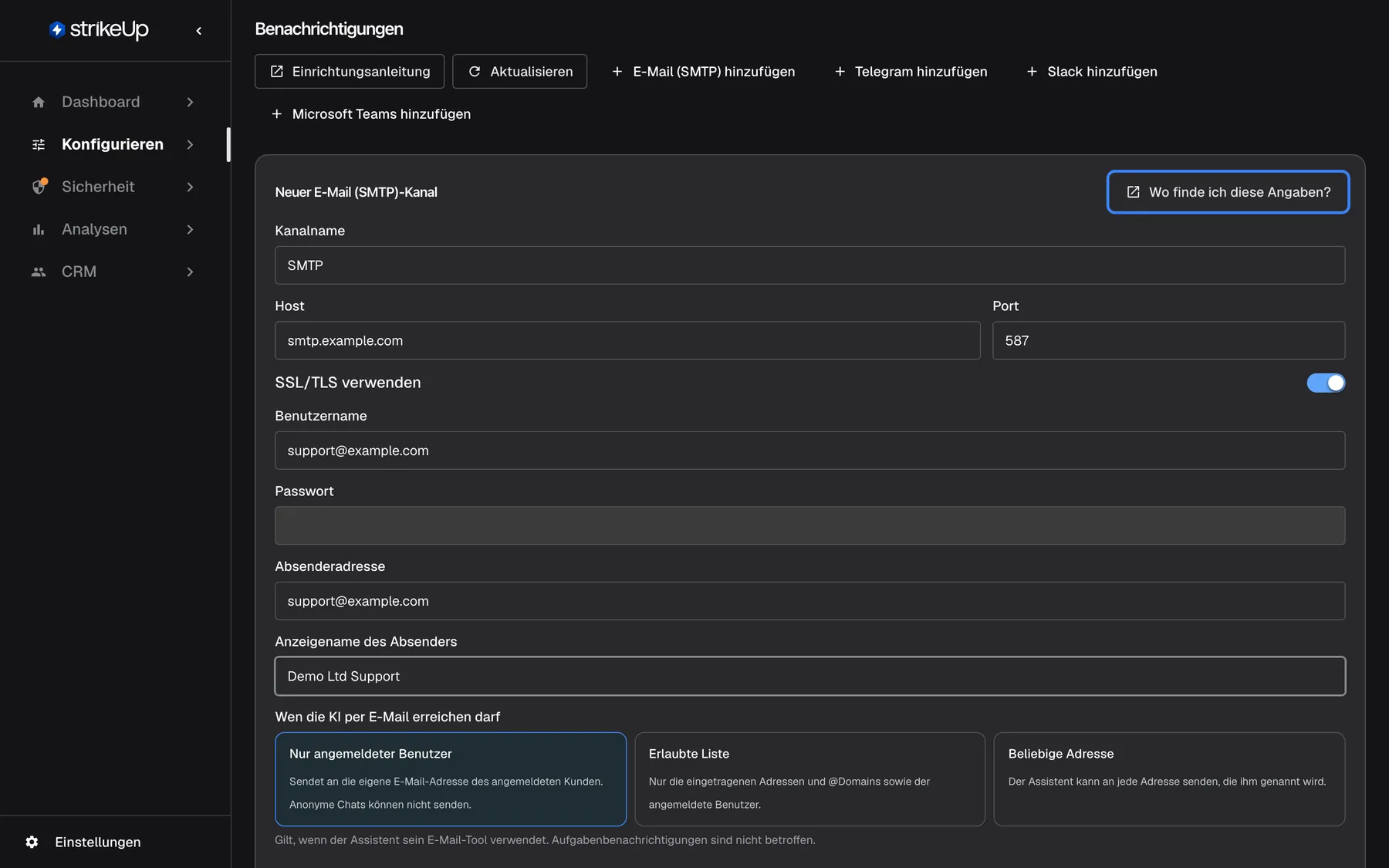Viewport: 1389px width, 868px height.
Task: Click Telegram hinzufügen text
Action: coord(921,71)
